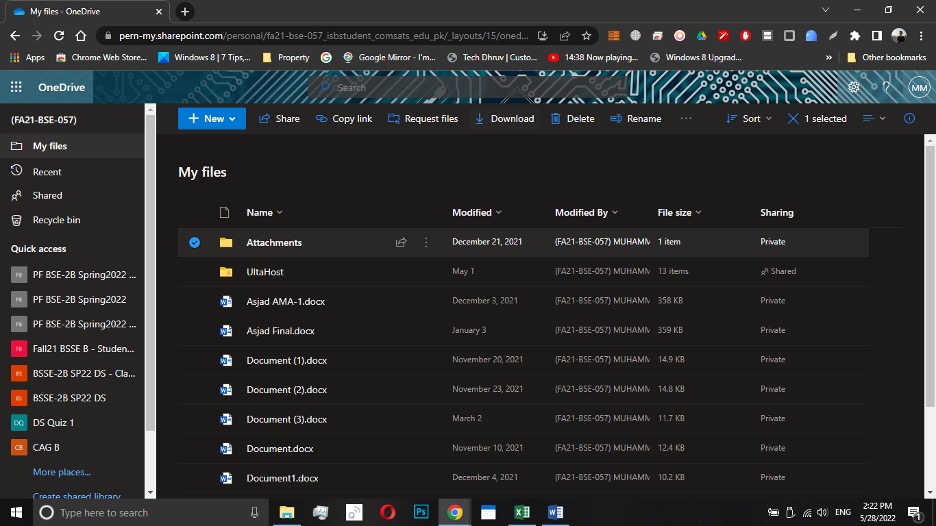This screenshot has width=936, height=526.
Task: Go to Chrome home page icon
Action: pyautogui.click(x=81, y=36)
